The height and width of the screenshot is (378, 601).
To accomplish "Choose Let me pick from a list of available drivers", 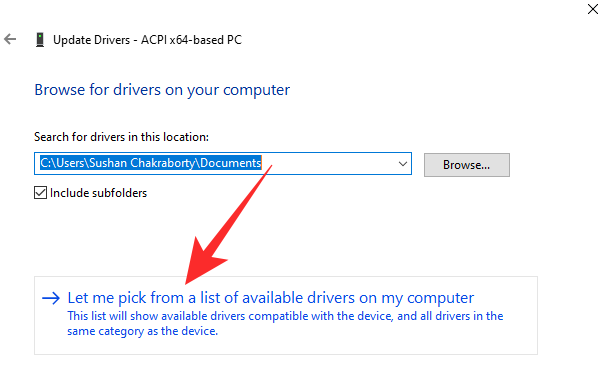I will [271, 298].
